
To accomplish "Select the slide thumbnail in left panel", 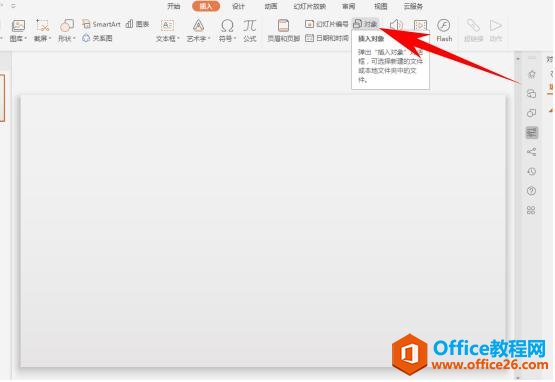I will 2,98.
